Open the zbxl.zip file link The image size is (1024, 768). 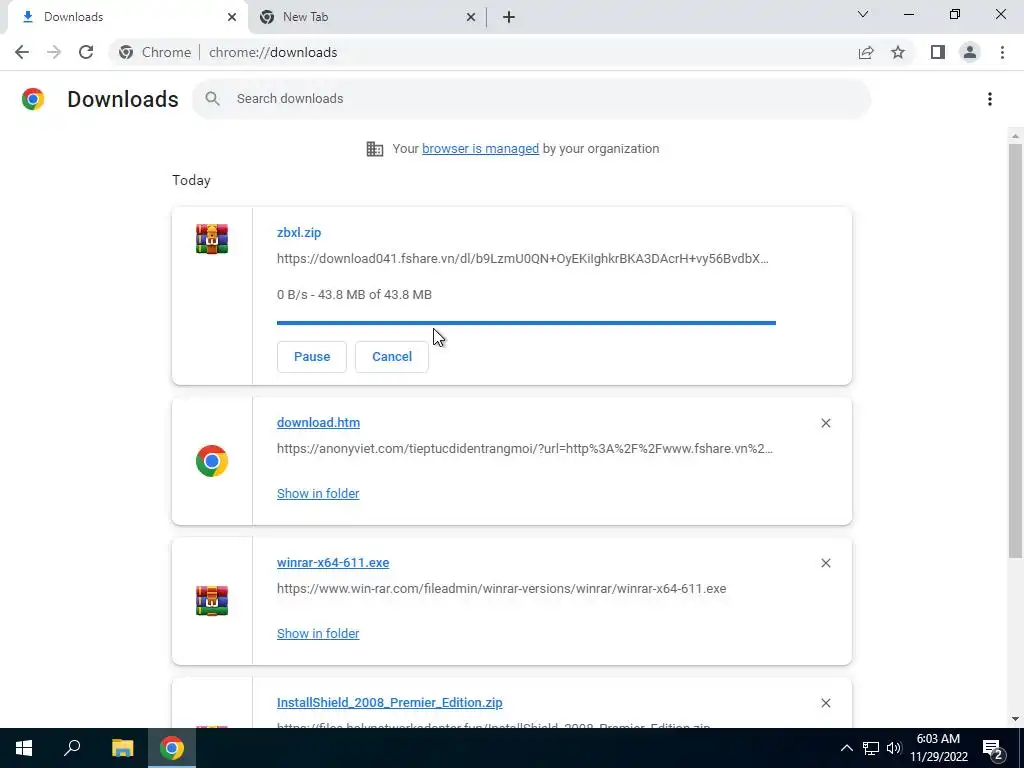point(298,232)
